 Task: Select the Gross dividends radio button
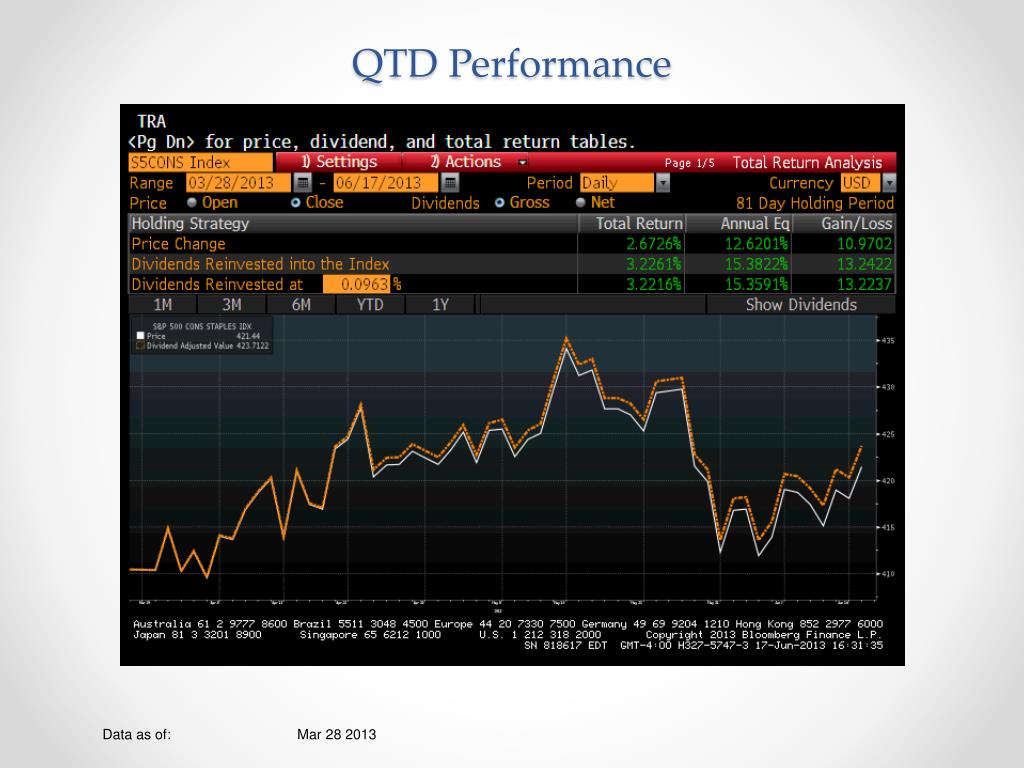500,202
